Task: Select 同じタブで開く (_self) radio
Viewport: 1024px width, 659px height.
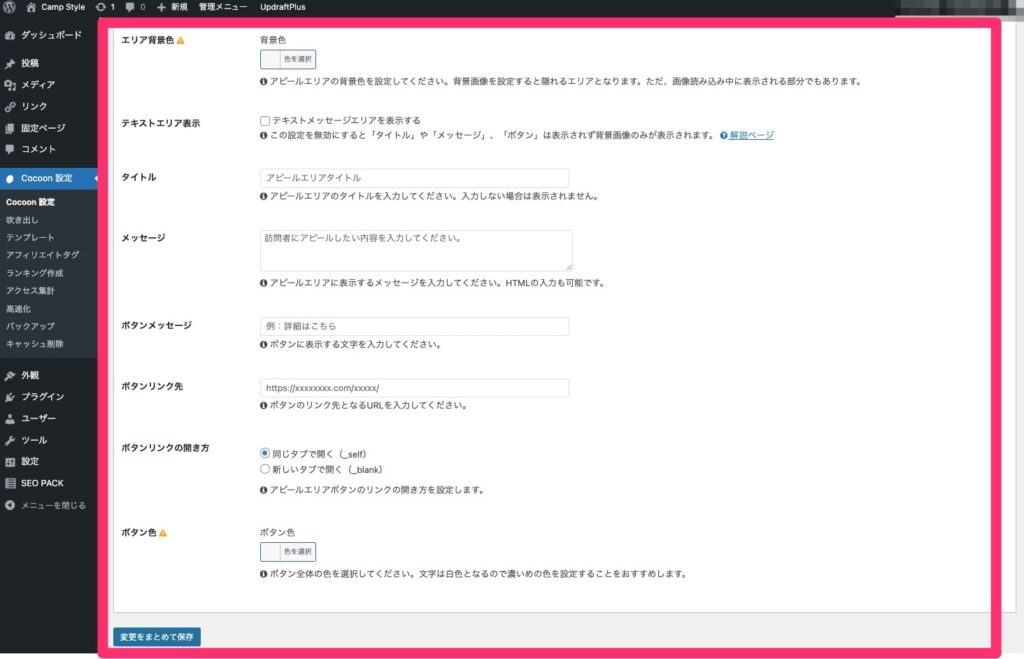Action: (x=264, y=453)
